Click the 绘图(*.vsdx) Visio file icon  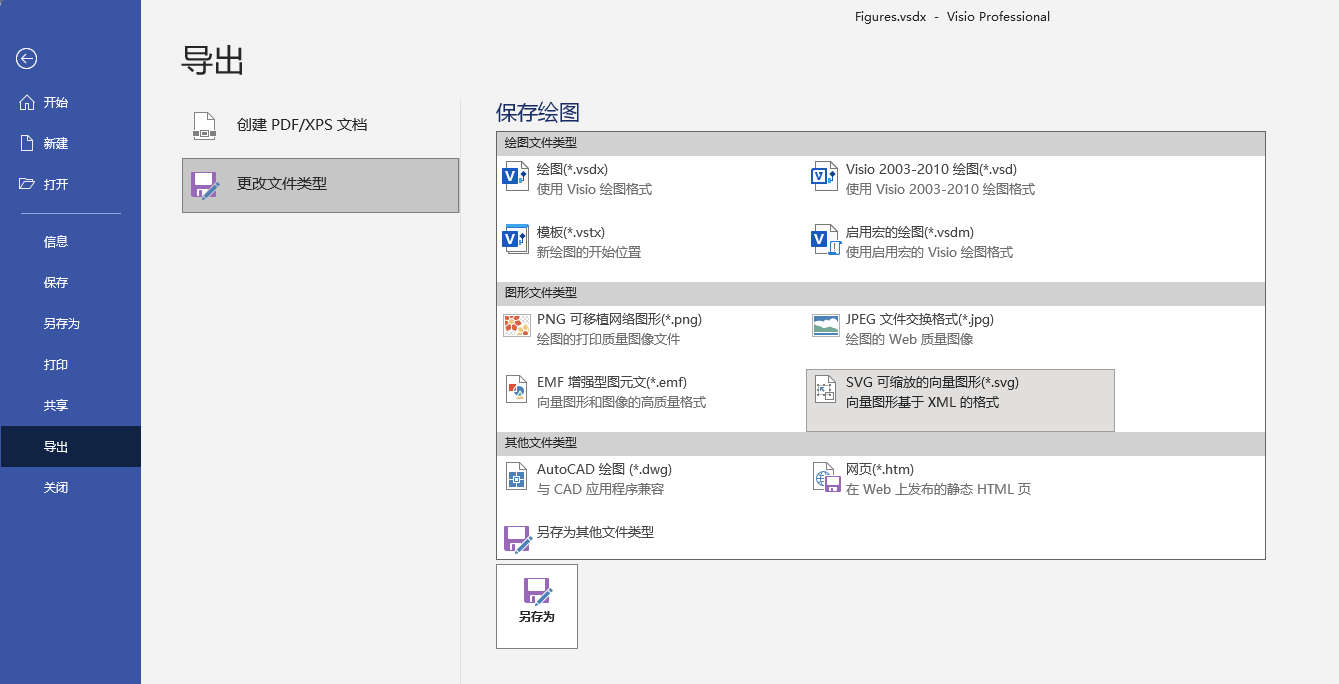coord(515,178)
